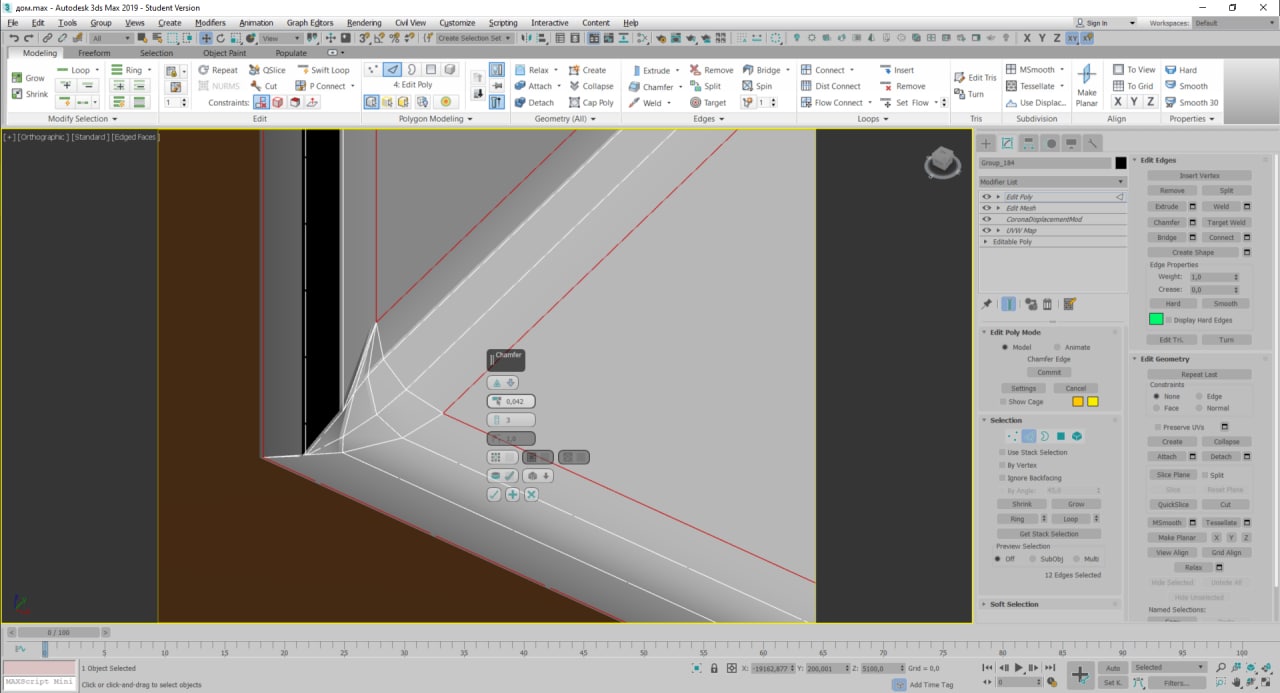Click the Split edges tool in the ribbon

point(705,86)
